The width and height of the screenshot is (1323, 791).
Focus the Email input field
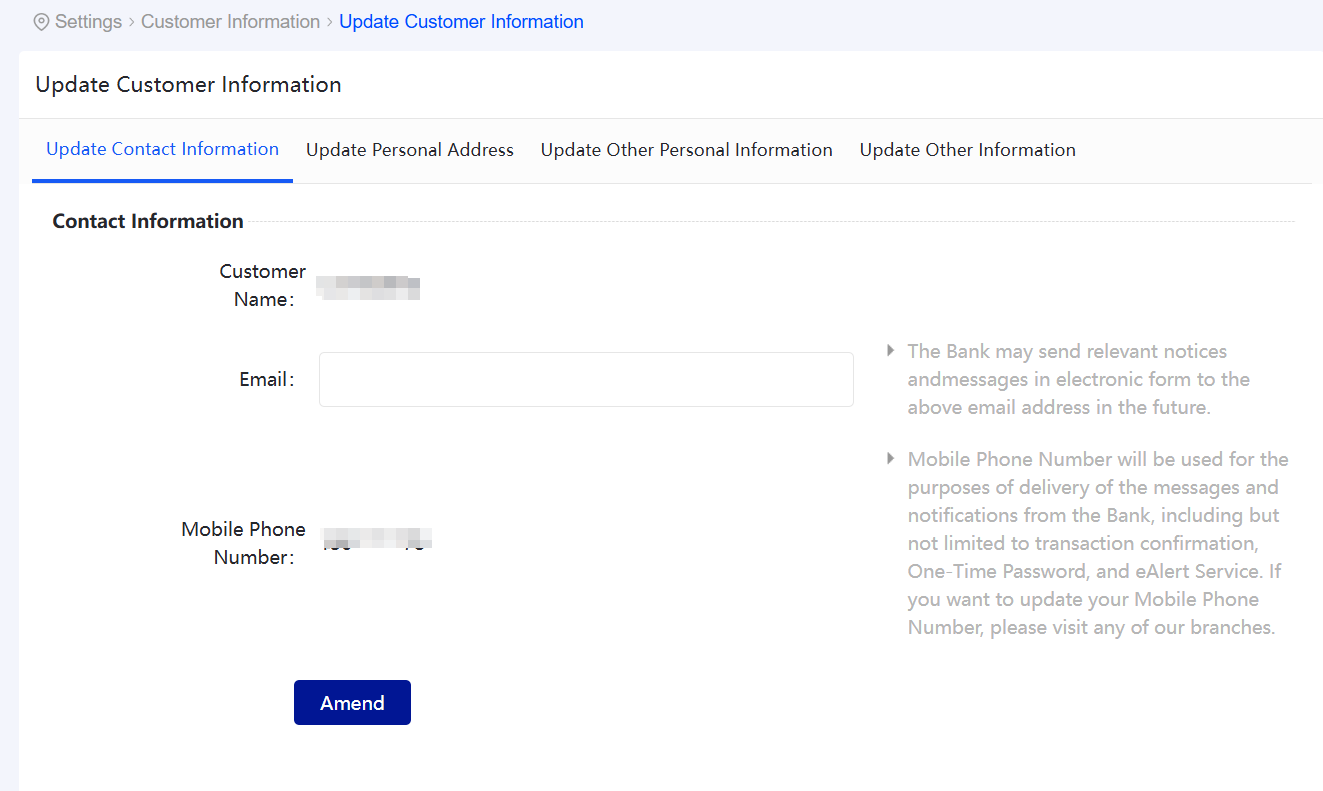pyautogui.click(x=585, y=380)
